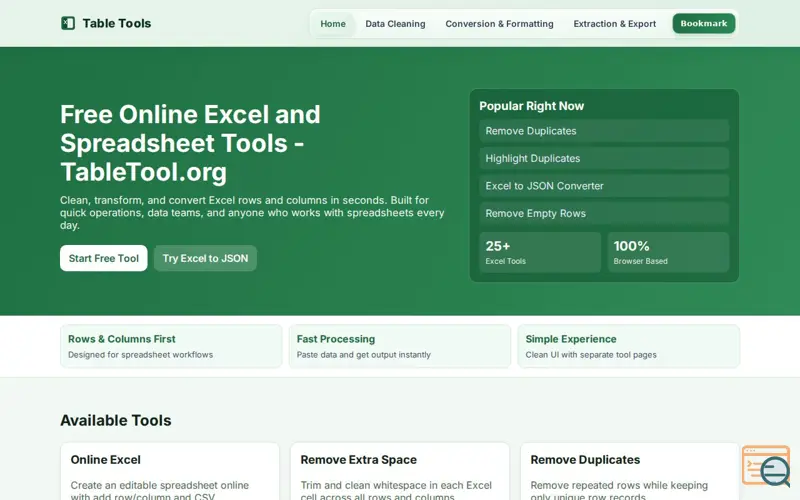Click the 25+ Excel Tools stat card
Screen dimensions: 800x500
point(540,252)
